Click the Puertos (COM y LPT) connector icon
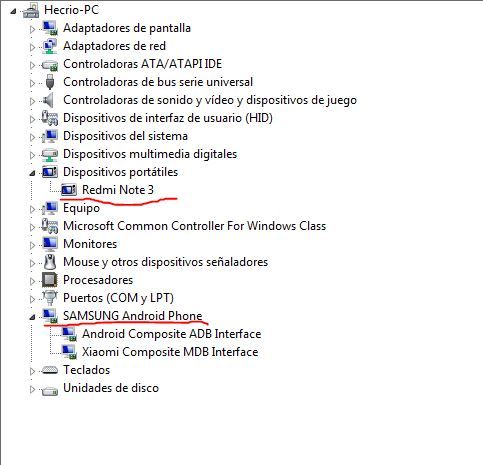The height and width of the screenshot is (465, 483). [x=50, y=298]
